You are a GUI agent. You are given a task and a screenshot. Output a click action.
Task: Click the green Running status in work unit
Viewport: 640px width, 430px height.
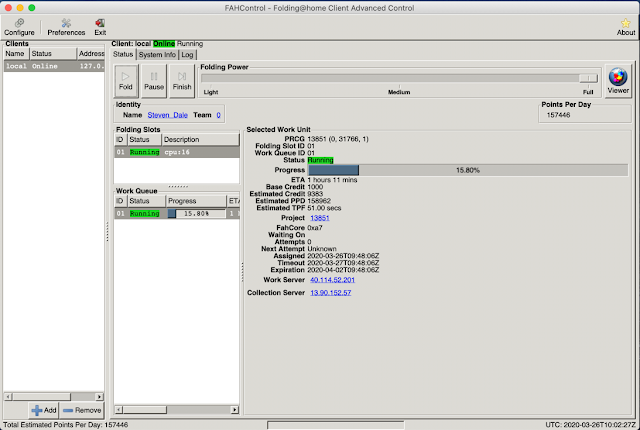[320, 160]
